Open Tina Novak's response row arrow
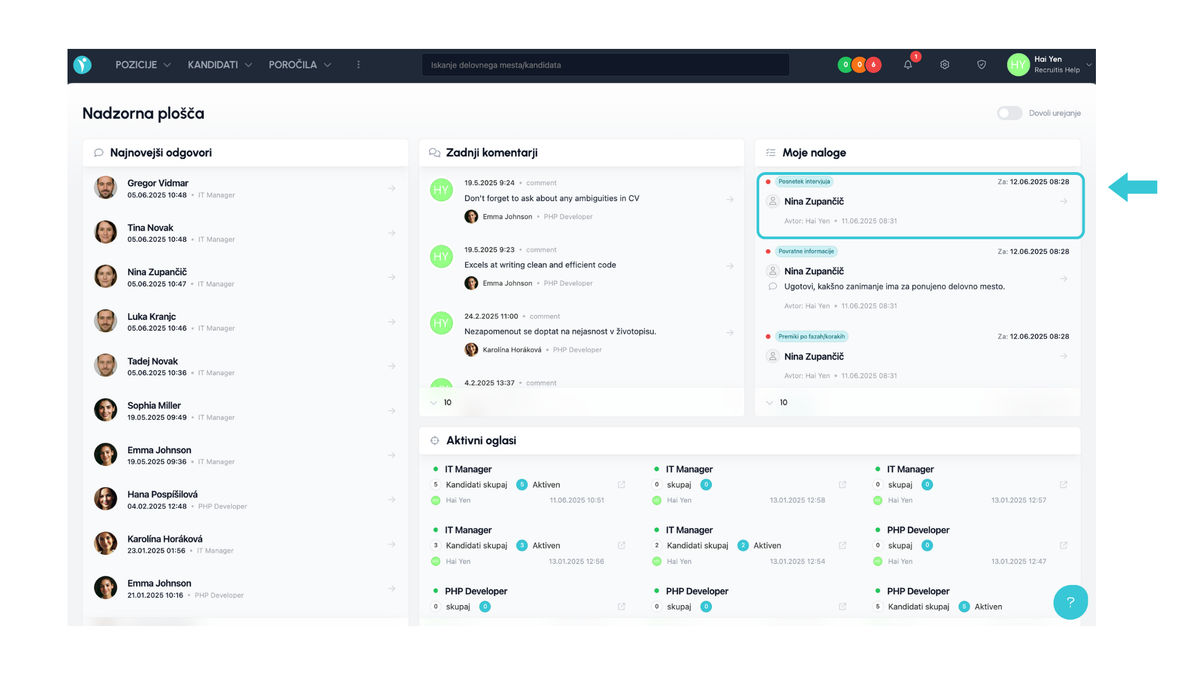 coord(391,233)
